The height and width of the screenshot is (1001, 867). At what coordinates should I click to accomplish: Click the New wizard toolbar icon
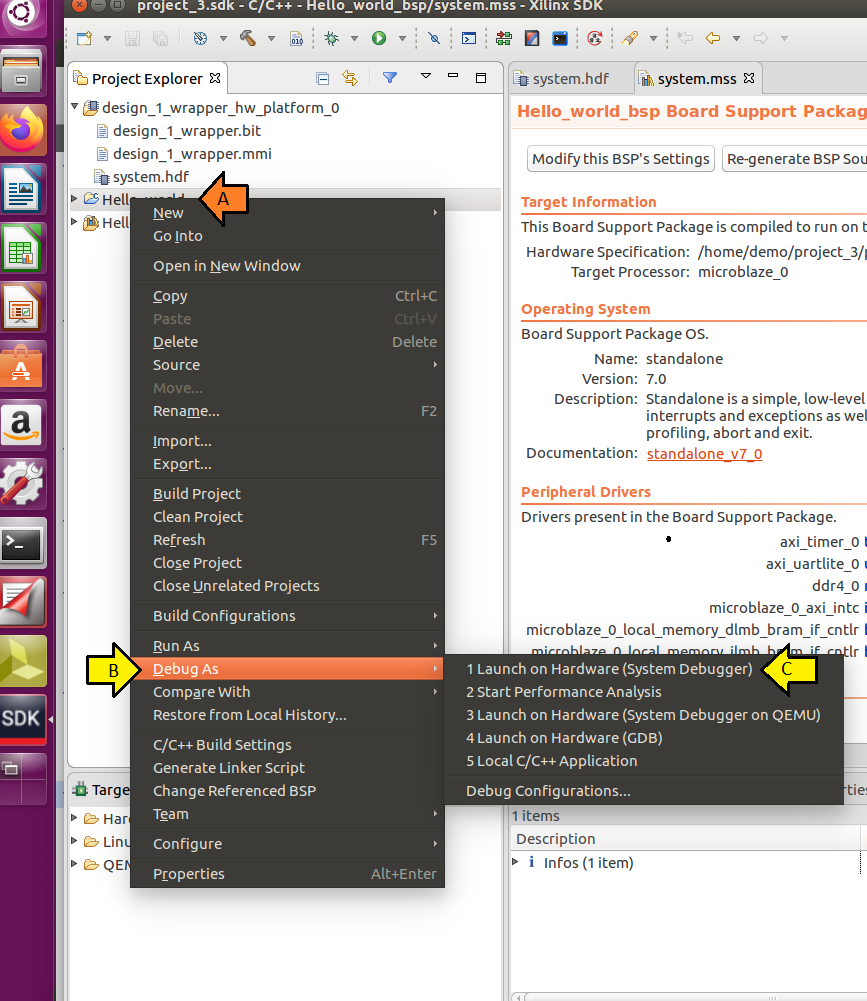(84, 38)
